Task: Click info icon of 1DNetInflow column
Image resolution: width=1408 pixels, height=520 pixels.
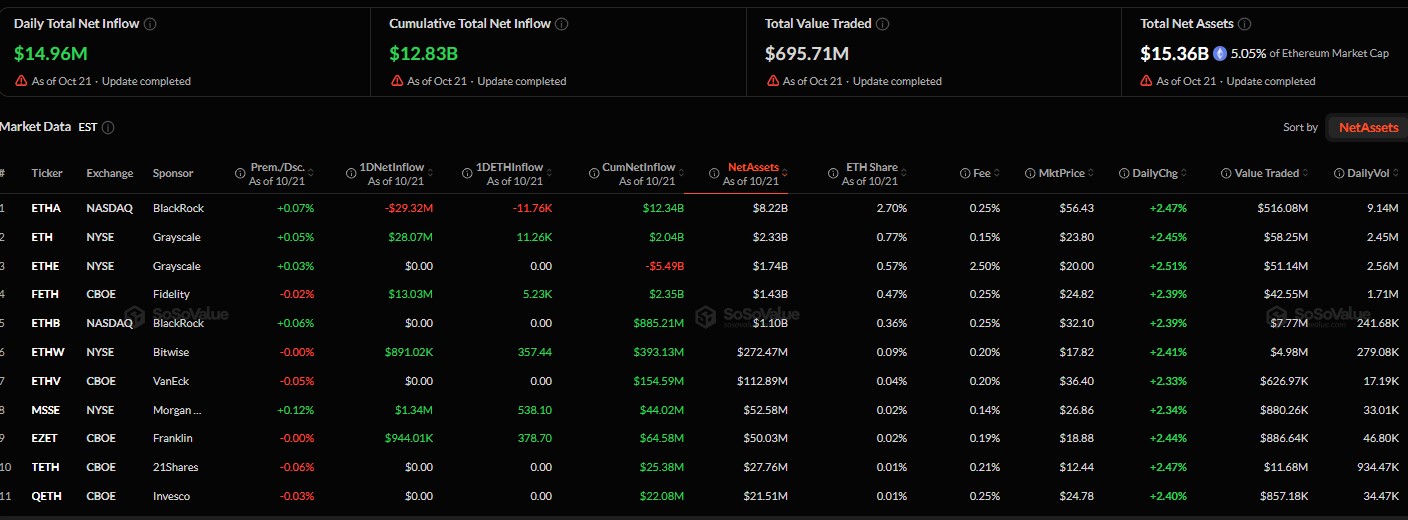Action: 351,173
